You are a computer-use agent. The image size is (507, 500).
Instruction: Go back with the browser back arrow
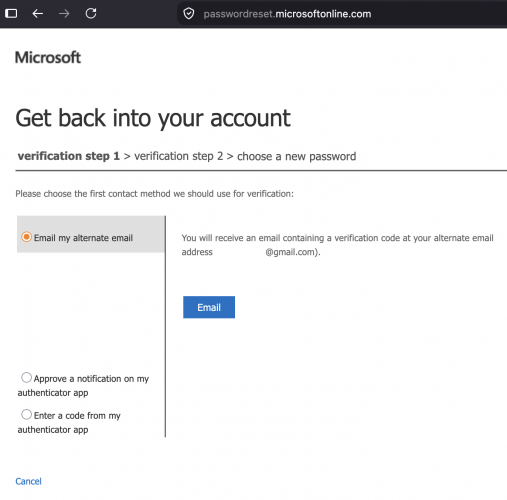[38, 14]
